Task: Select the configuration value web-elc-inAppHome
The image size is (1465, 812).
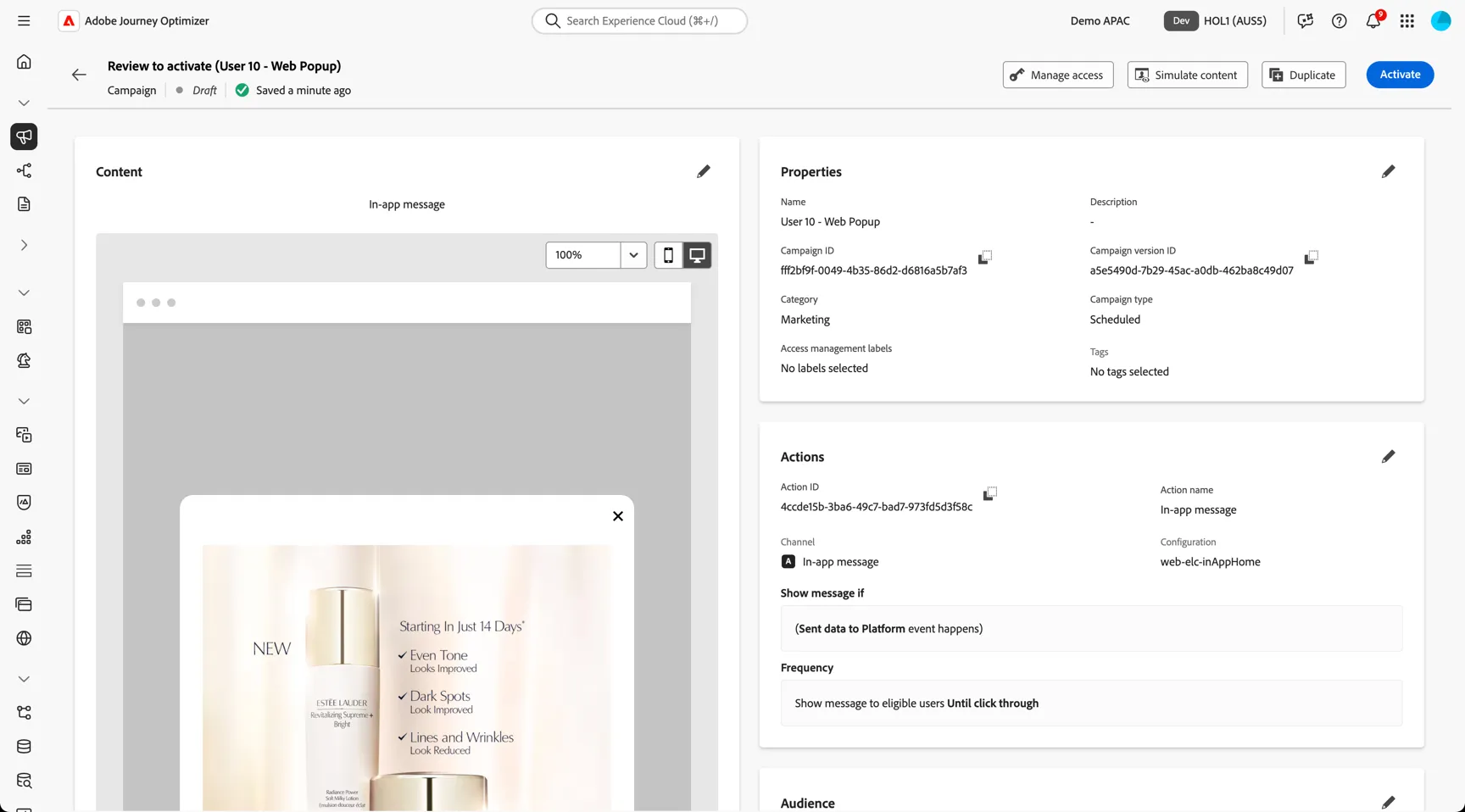Action: [x=1210, y=562]
